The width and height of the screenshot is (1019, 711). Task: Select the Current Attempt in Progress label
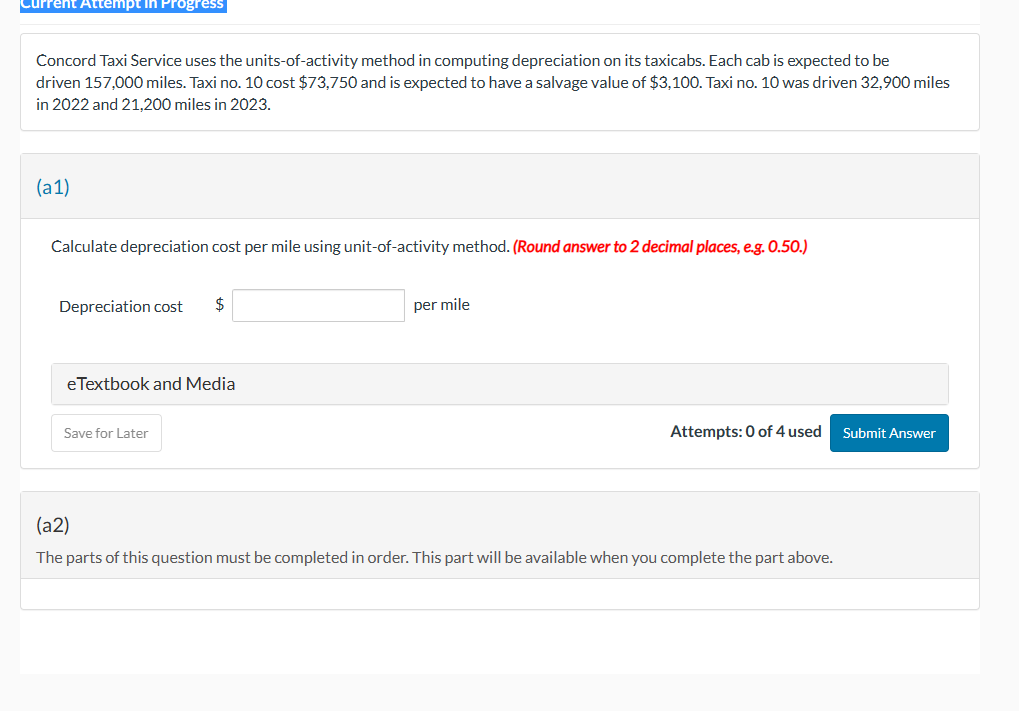[122, 5]
